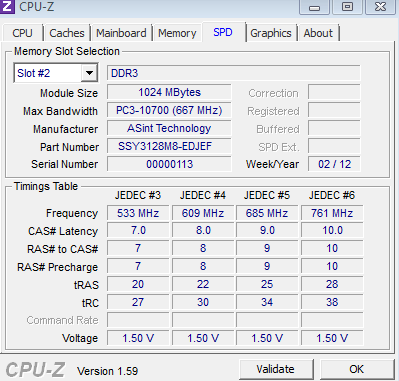Open the Caches tab
Viewport: 399px width, 381px height.
pyautogui.click(x=67, y=33)
